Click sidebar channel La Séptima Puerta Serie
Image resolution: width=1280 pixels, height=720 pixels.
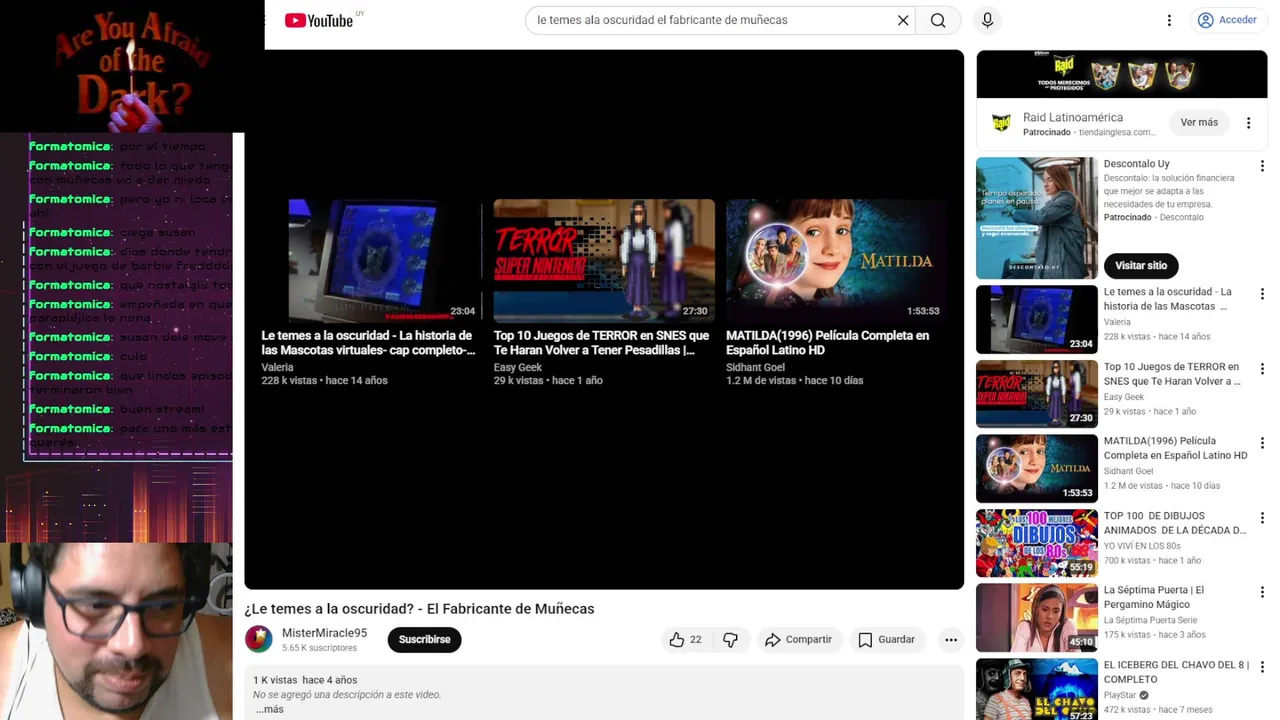point(1151,620)
